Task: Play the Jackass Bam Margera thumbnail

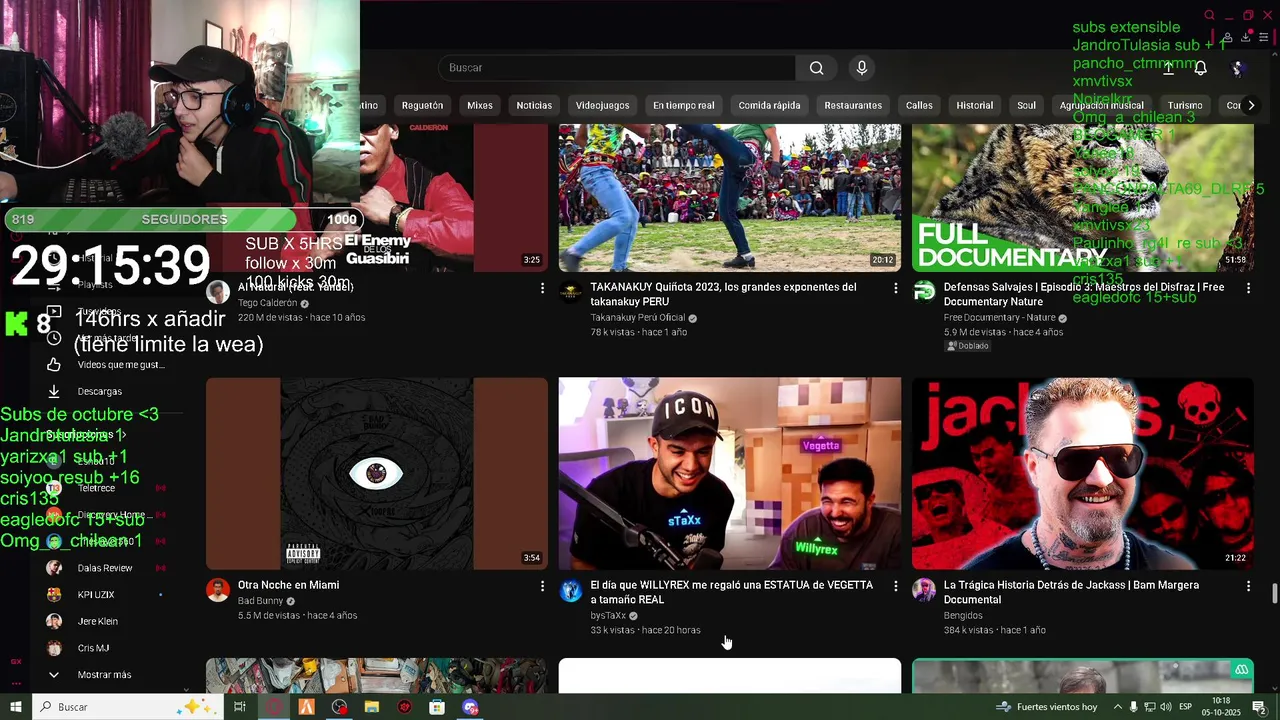Action: pos(1083,474)
